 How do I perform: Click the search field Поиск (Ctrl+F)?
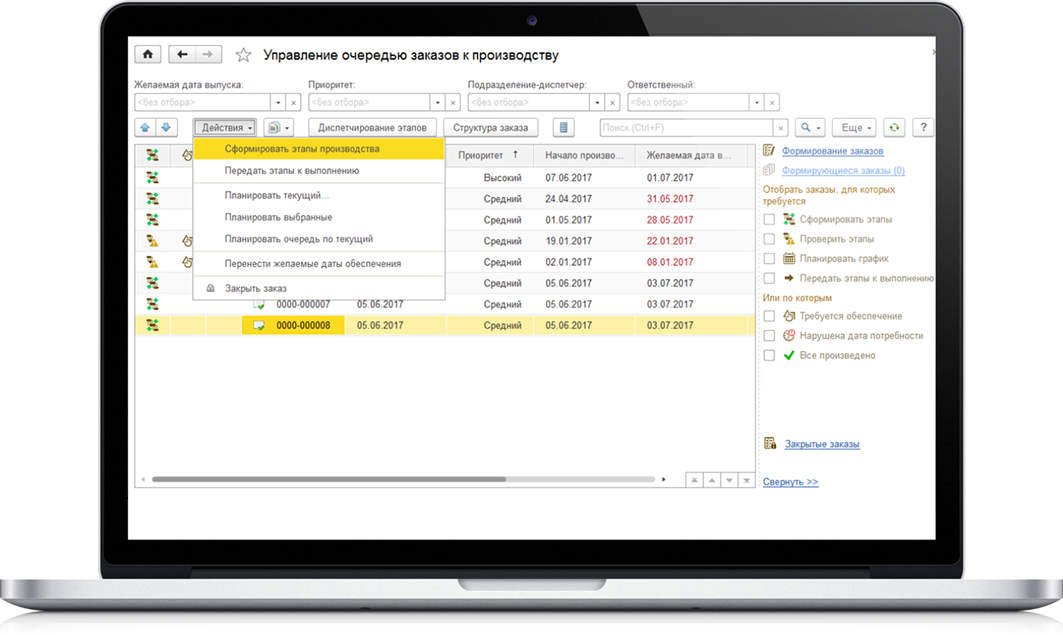pyautogui.click(x=686, y=127)
